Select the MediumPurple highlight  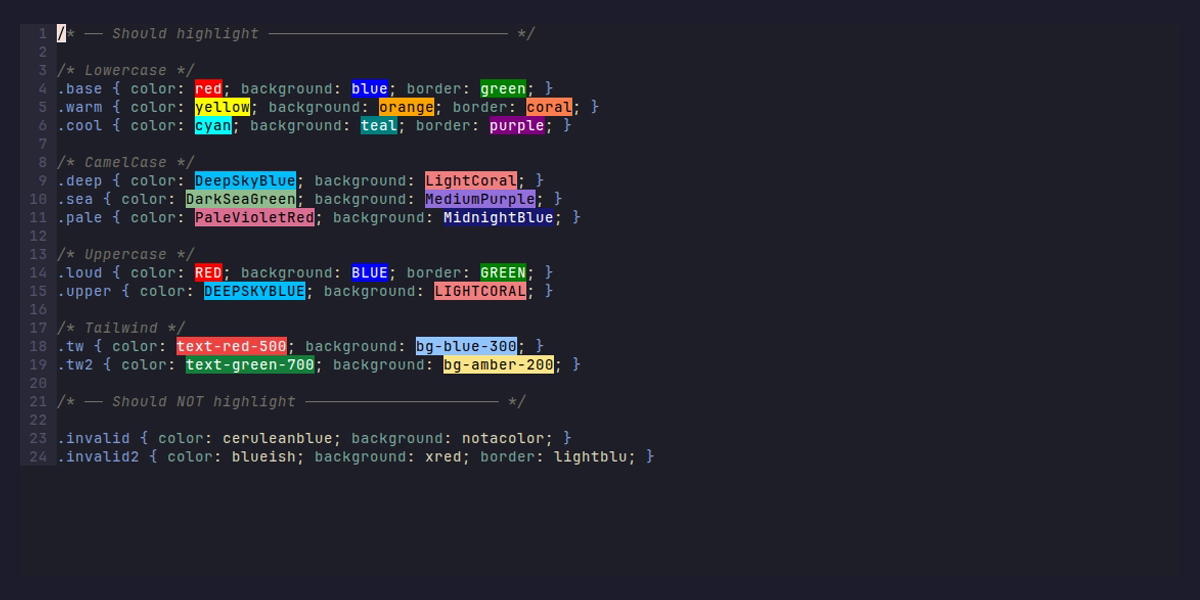(480, 199)
